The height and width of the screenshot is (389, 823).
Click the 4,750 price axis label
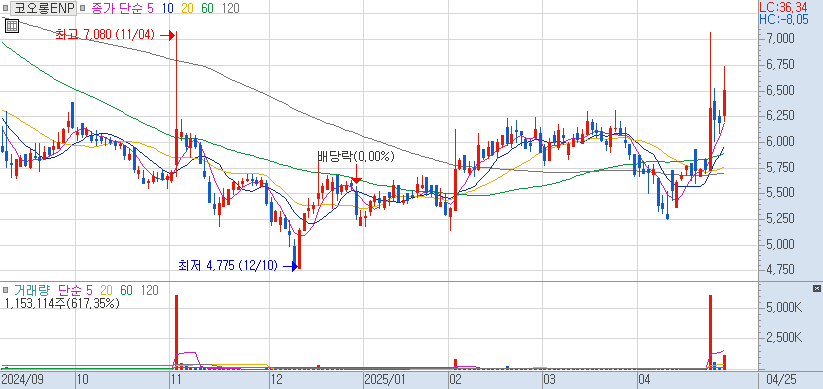(779, 270)
